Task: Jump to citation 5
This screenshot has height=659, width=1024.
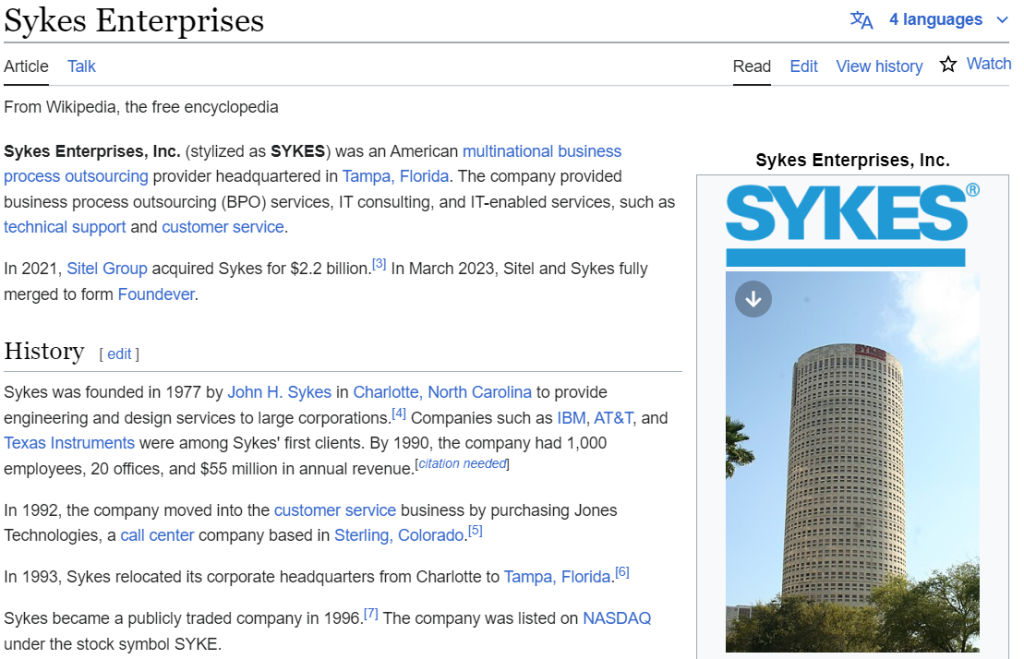Action: point(475,531)
